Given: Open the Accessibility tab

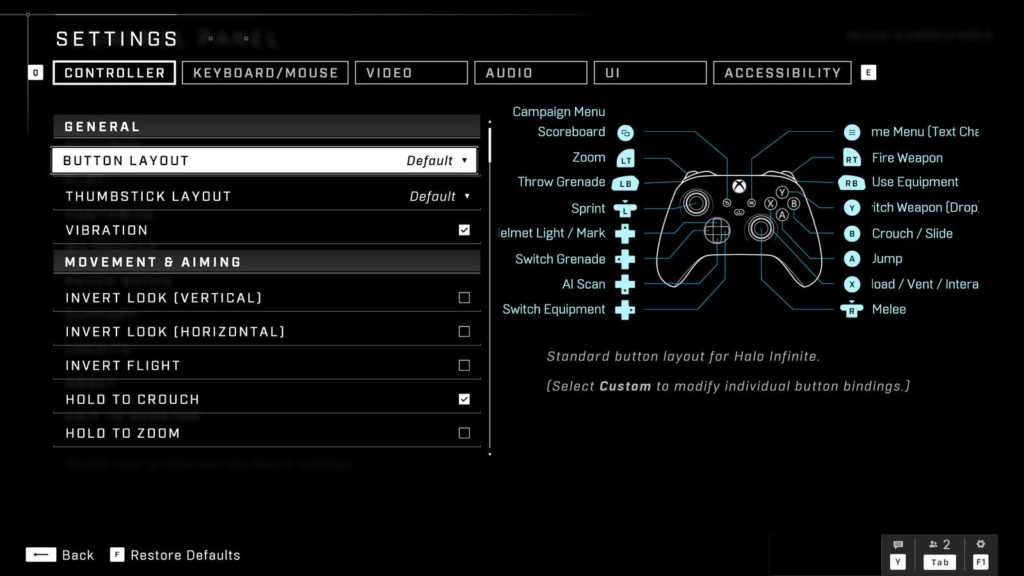Looking at the screenshot, I should click(782, 73).
